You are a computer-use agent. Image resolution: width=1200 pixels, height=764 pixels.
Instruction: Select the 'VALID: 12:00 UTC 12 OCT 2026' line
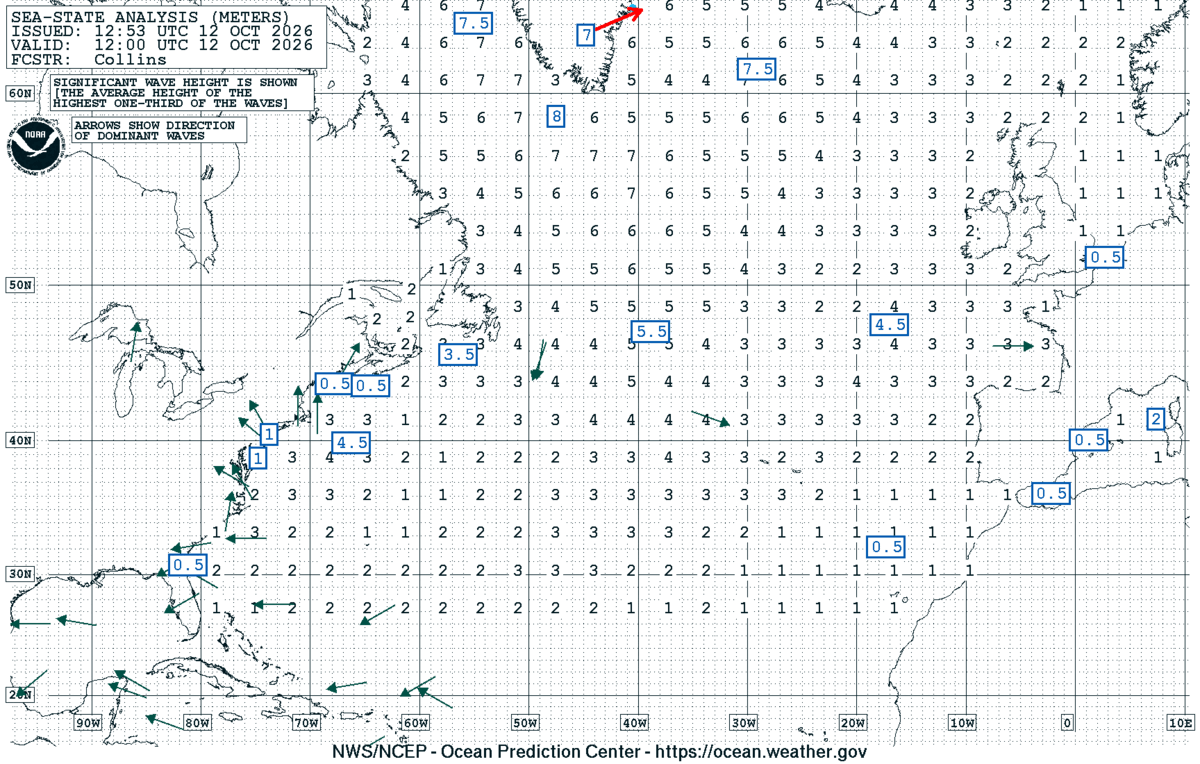(x=161, y=45)
